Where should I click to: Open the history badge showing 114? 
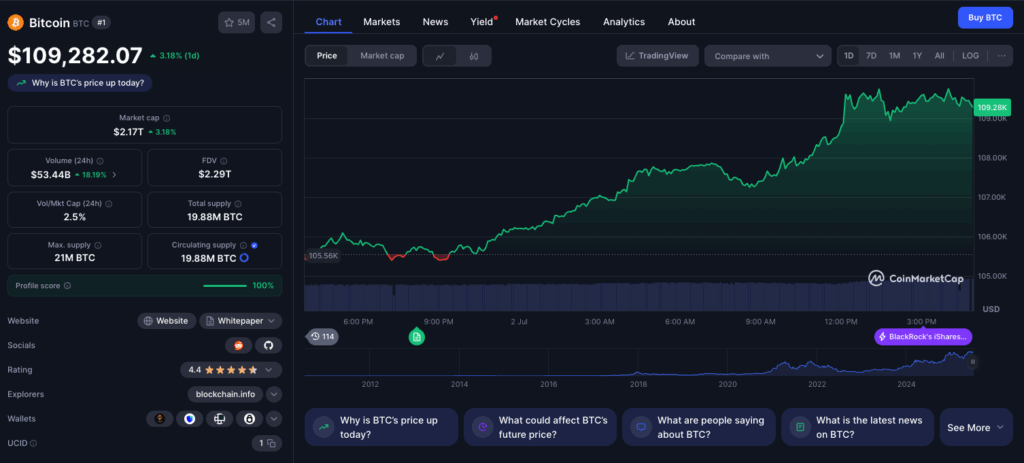click(323, 337)
